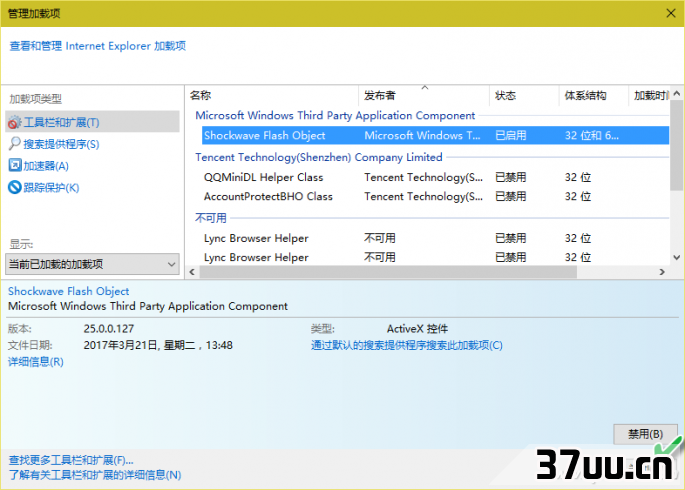This screenshot has width=685, height=490.
Task: Open the 当前已加载的加载项 display dropdown
Action: coord(92,264)
